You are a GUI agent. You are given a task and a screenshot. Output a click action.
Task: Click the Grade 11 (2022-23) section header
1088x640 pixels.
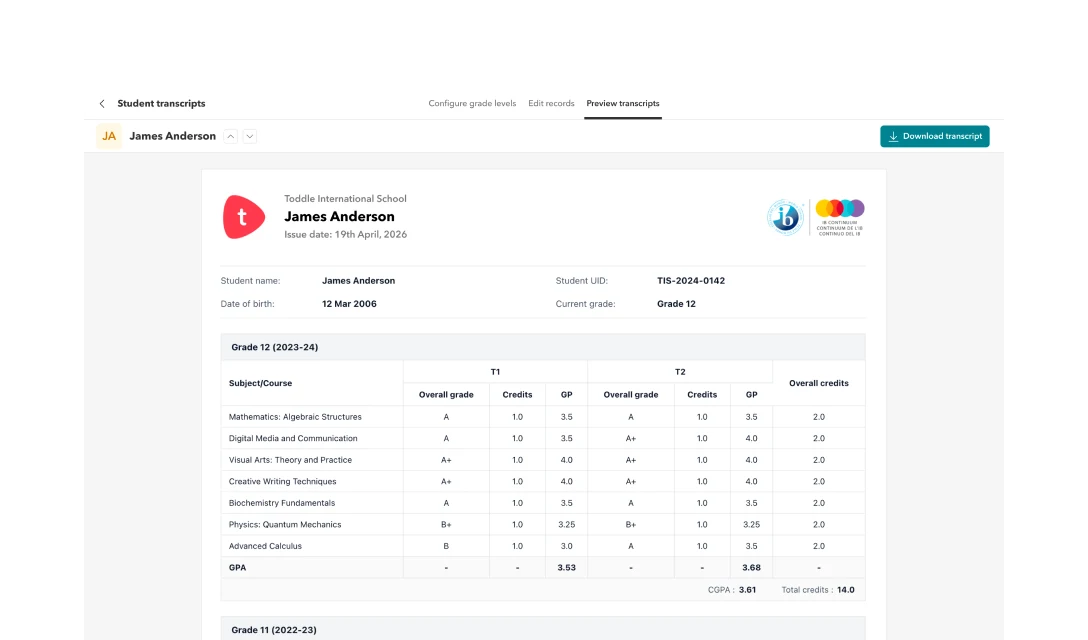[x=543, y=629]
